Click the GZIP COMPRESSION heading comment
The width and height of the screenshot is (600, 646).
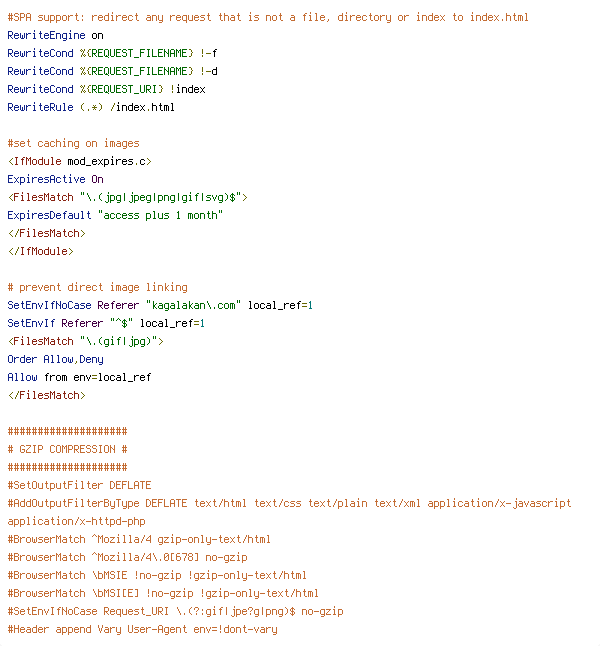pyautogui.click(x=68, y=449)
